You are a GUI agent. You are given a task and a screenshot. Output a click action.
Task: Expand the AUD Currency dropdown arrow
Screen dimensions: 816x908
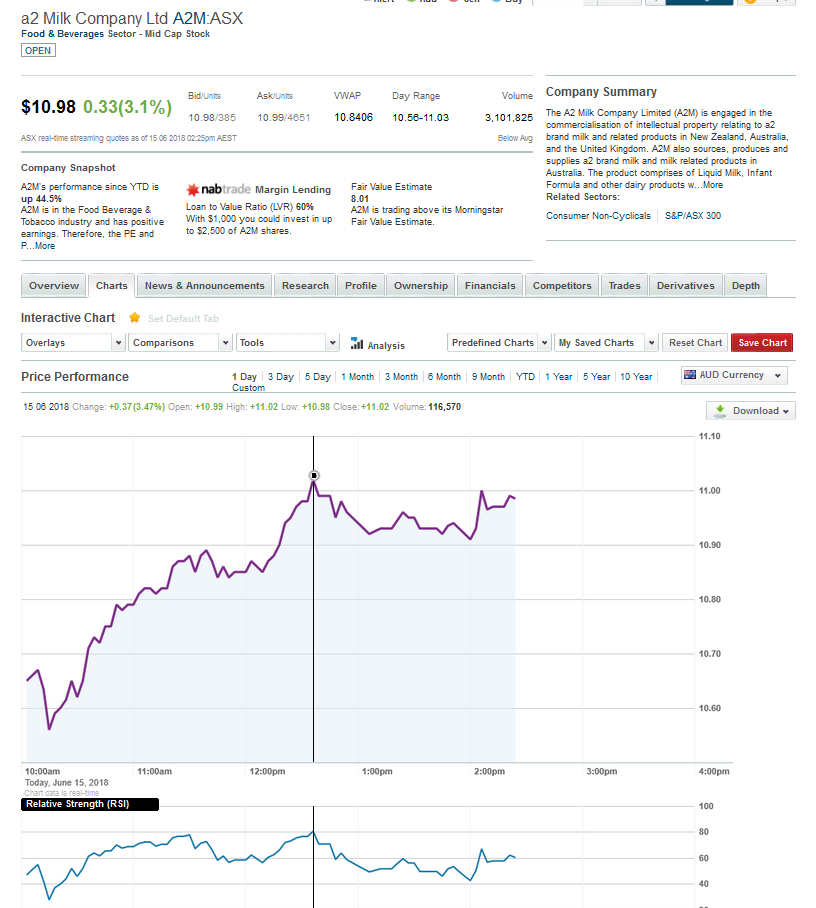(x=778, y=375)
